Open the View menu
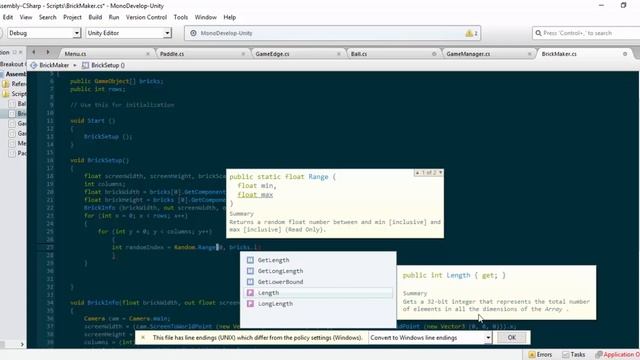This screenshot has width=640, height=360. [x=26, y=17]
